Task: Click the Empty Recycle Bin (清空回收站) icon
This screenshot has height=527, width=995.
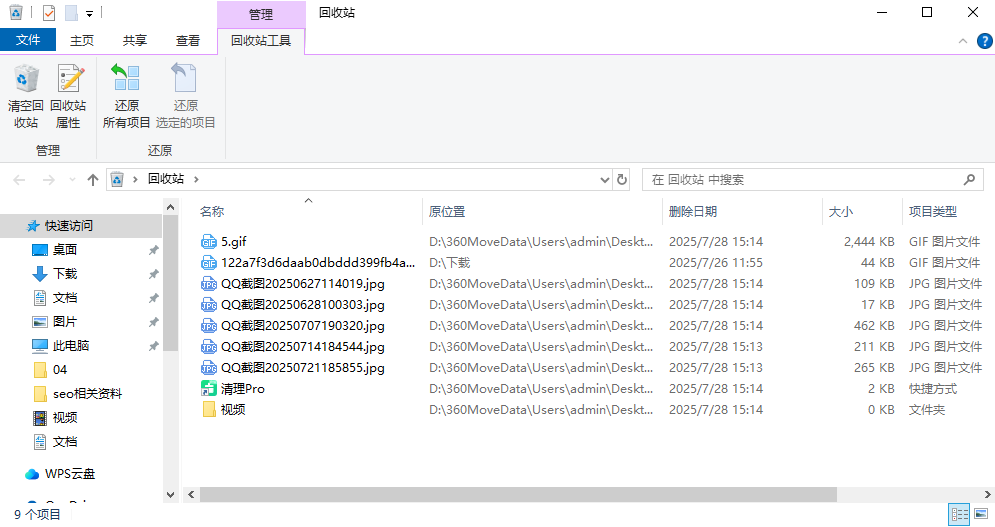Action: pyautogui.click(x=26, y=96)
